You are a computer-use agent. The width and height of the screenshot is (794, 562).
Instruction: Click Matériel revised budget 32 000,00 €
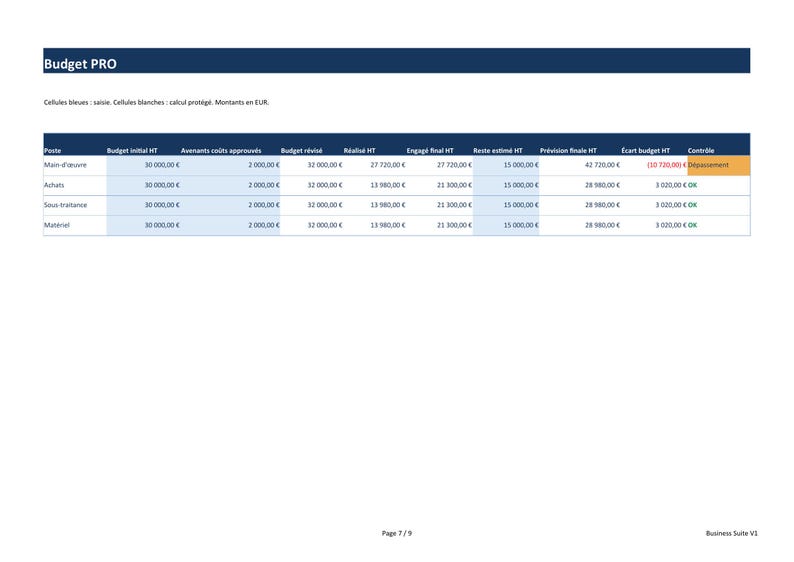click(325, 225)
